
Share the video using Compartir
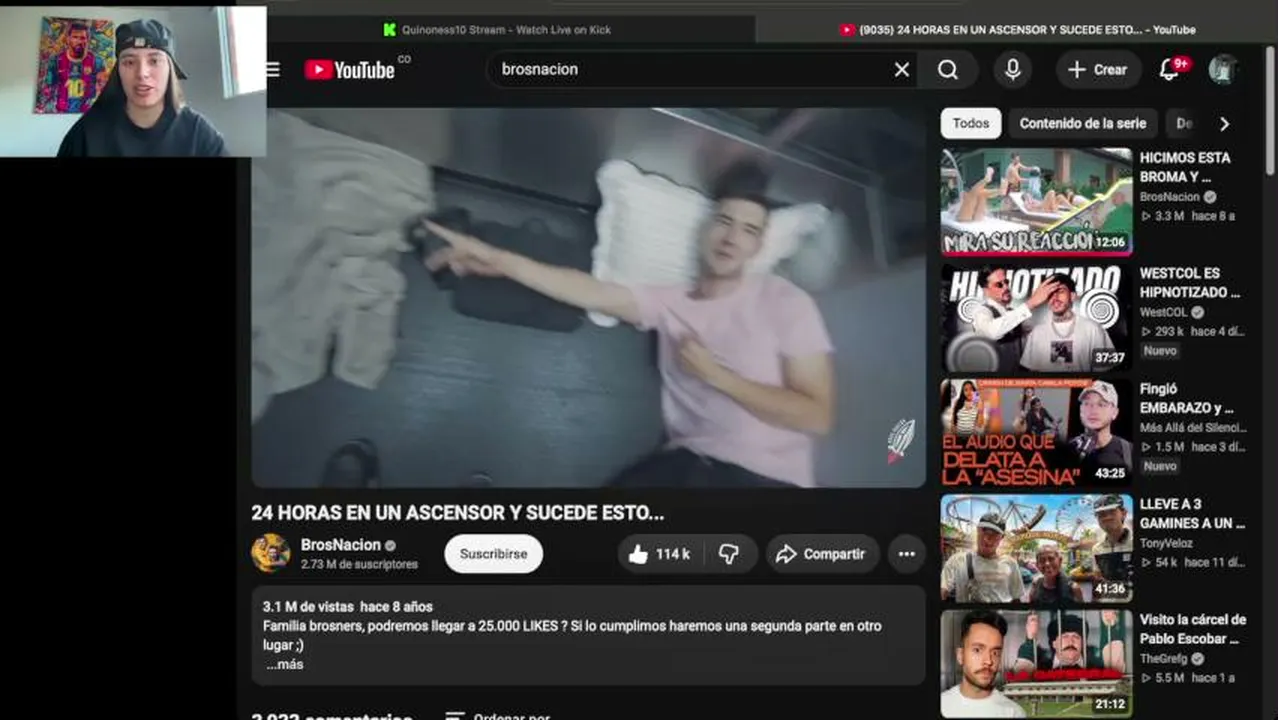click(x=822, y=554)
